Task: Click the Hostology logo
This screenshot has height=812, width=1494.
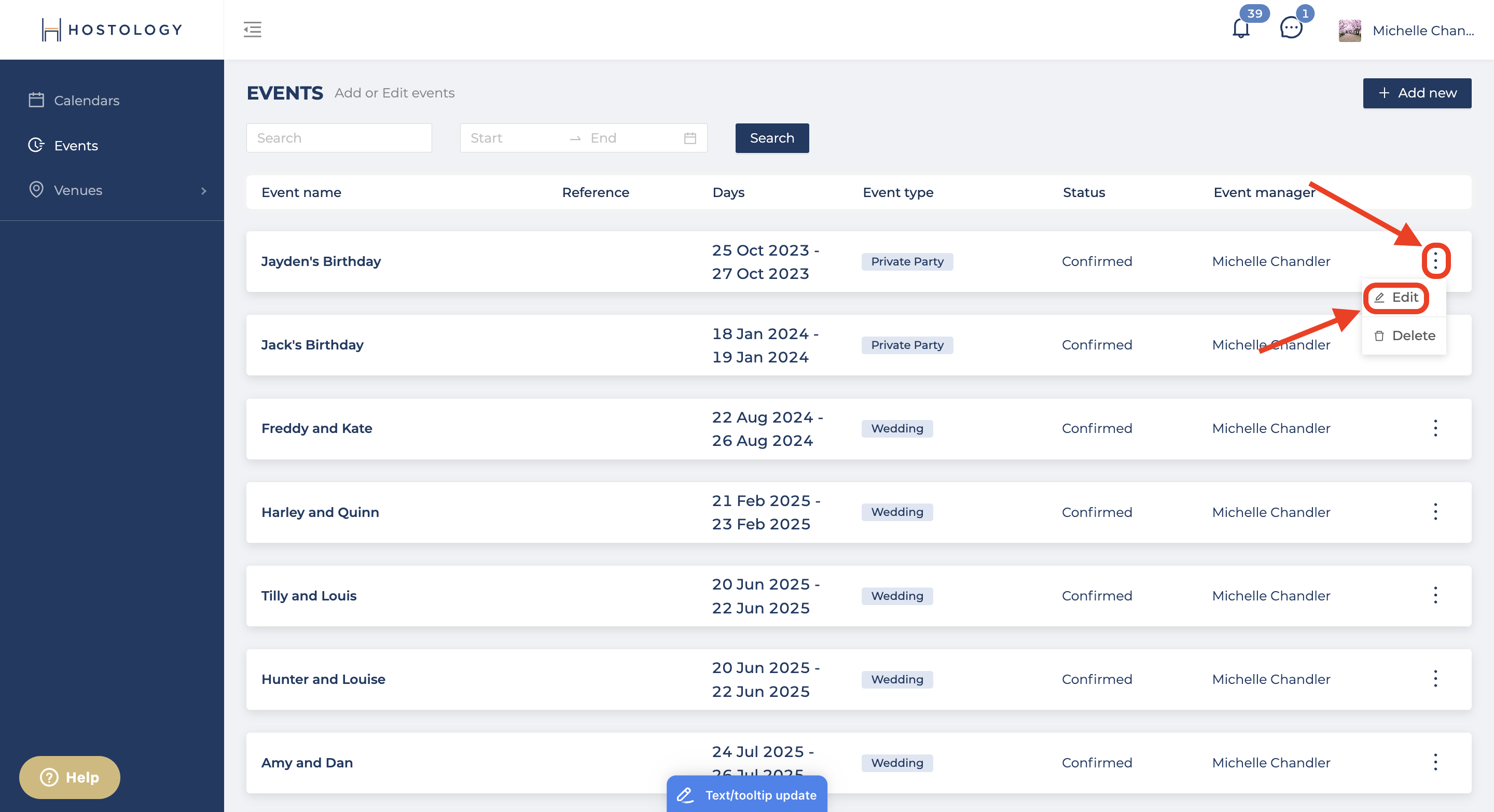Action: click(x=112, y=30)
